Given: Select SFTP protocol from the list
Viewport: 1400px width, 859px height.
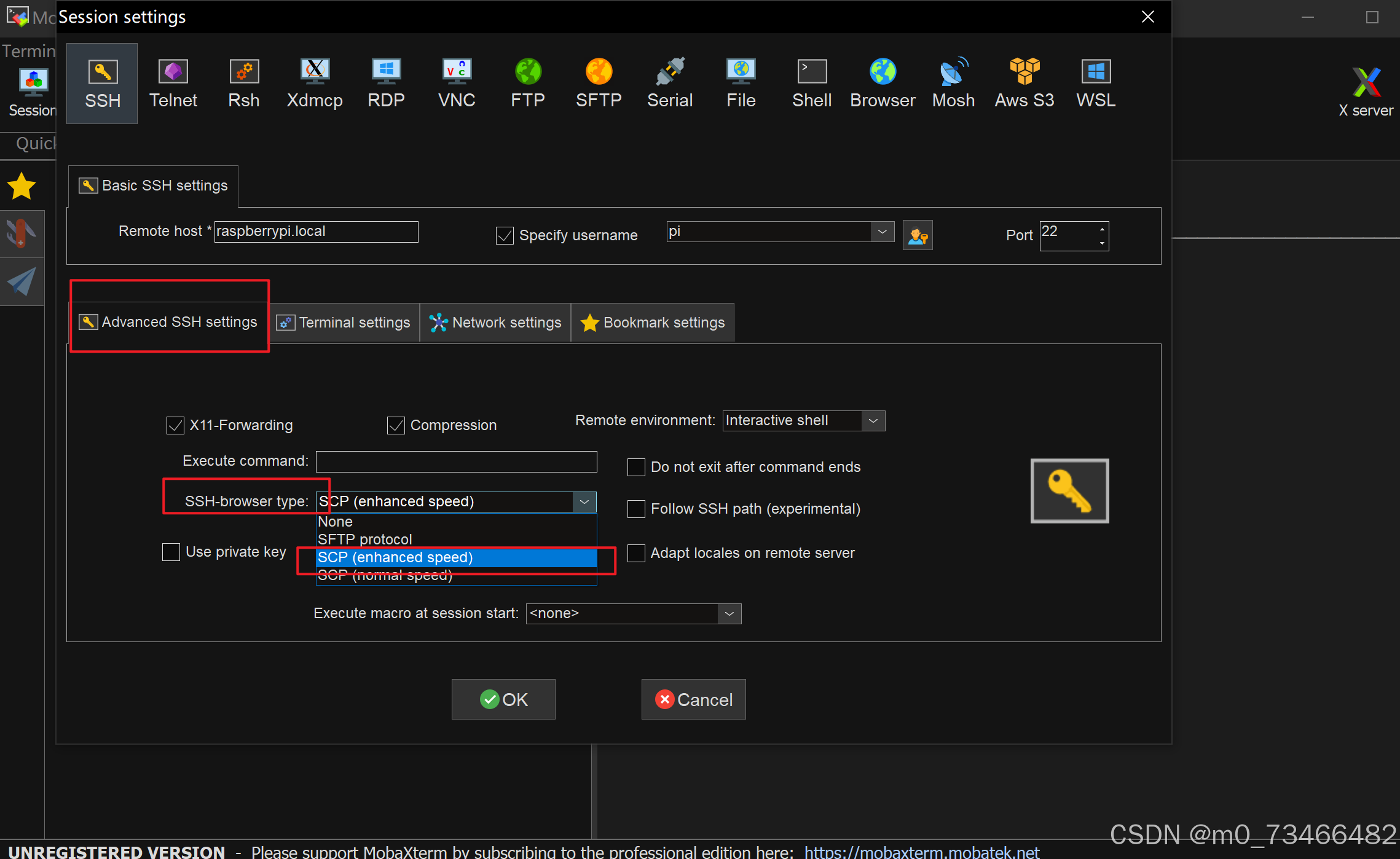Looking at the screenshot, I should pos(365,539).
